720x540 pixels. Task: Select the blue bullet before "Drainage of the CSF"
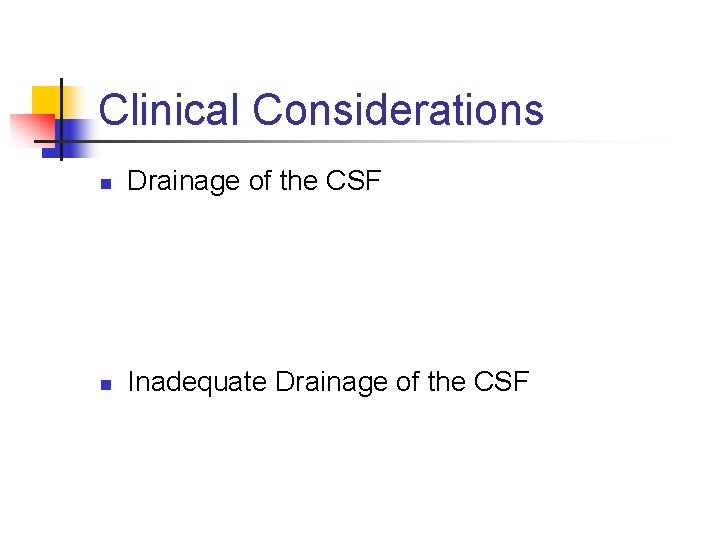(x=106, y=184)
